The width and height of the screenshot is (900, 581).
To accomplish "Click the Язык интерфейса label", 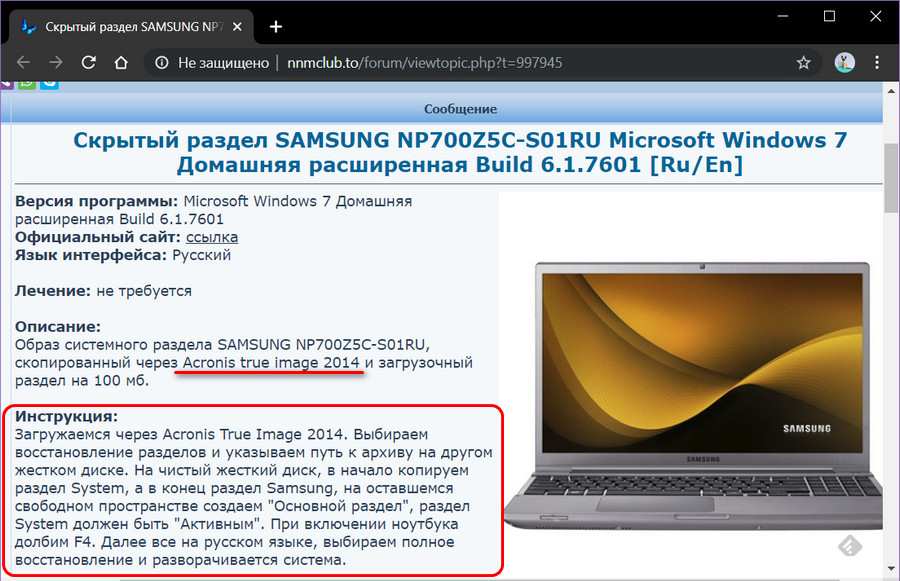I will tap(91, 255).
